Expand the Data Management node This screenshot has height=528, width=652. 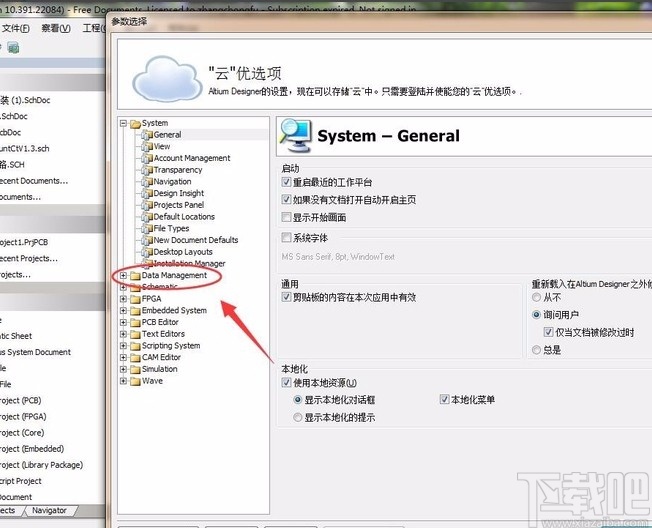click(123, 276)
